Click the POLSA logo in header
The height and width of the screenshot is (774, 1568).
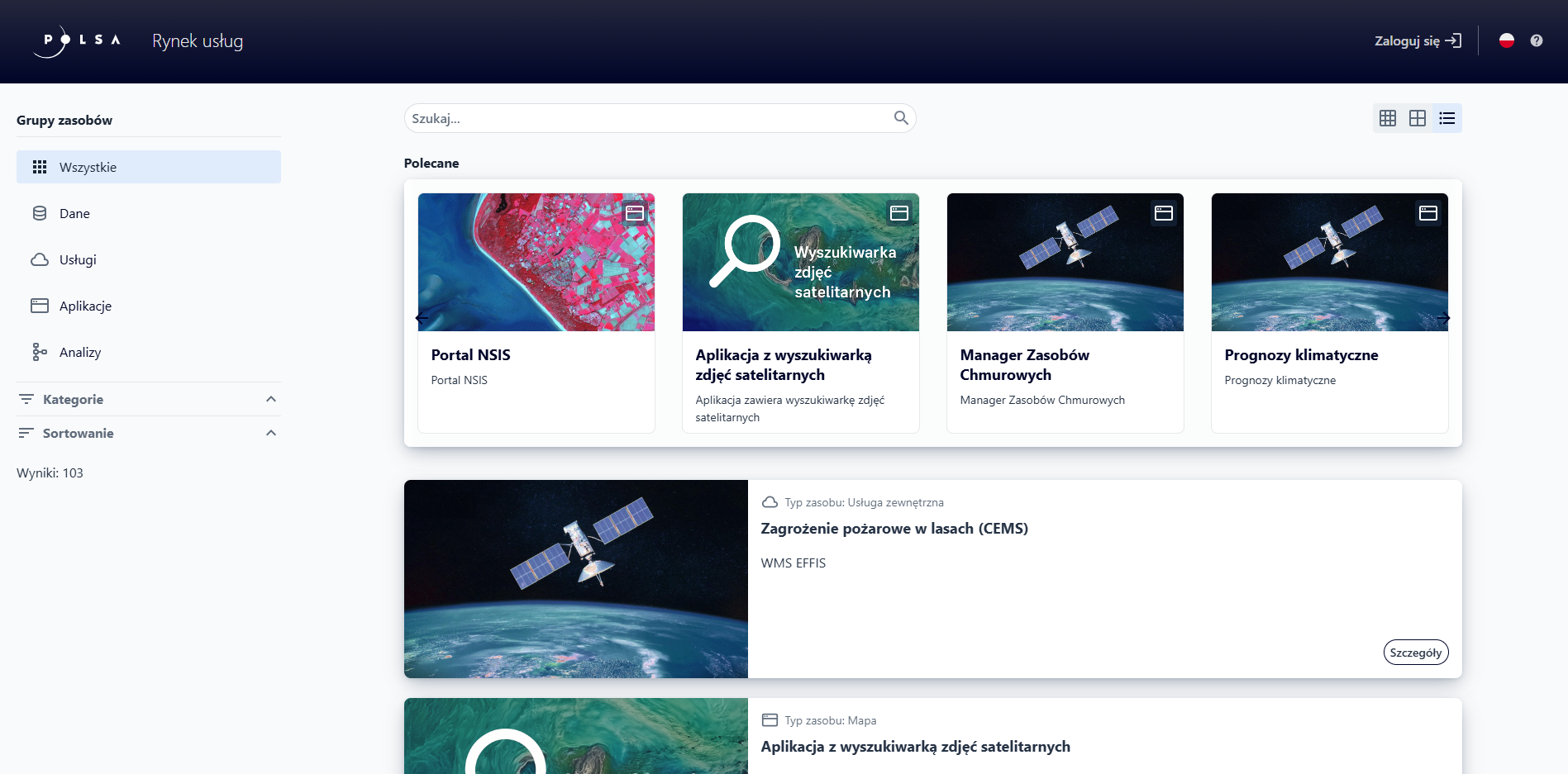(78, 41)
